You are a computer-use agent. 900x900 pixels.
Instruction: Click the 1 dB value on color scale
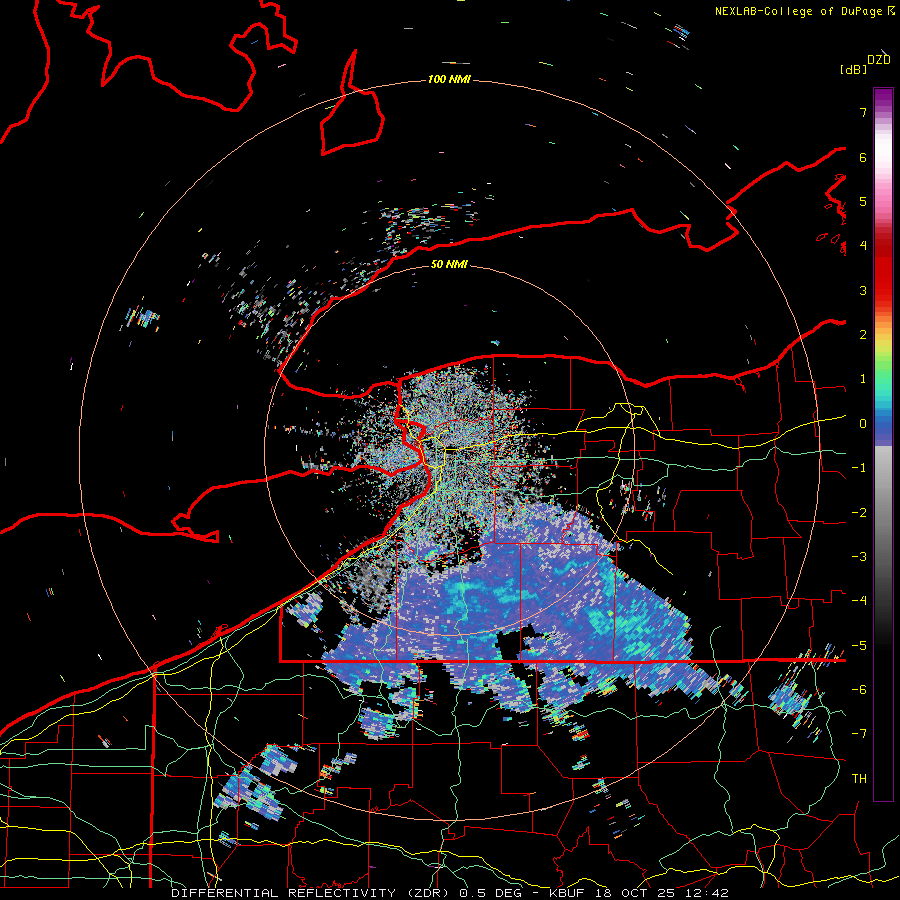[863, 379]
